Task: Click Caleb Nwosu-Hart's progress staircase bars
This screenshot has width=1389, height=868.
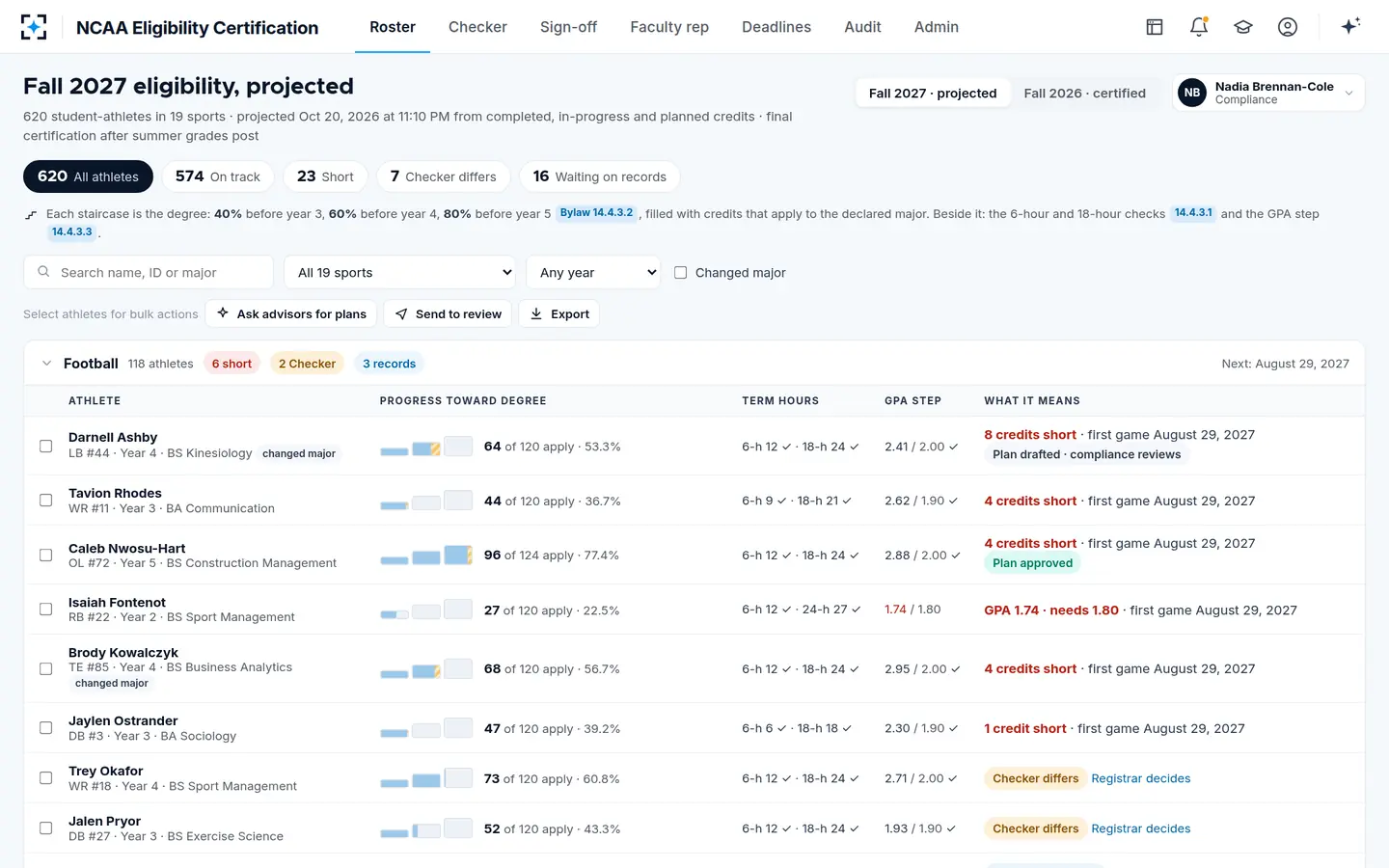Action: click(x=426, y=556)
